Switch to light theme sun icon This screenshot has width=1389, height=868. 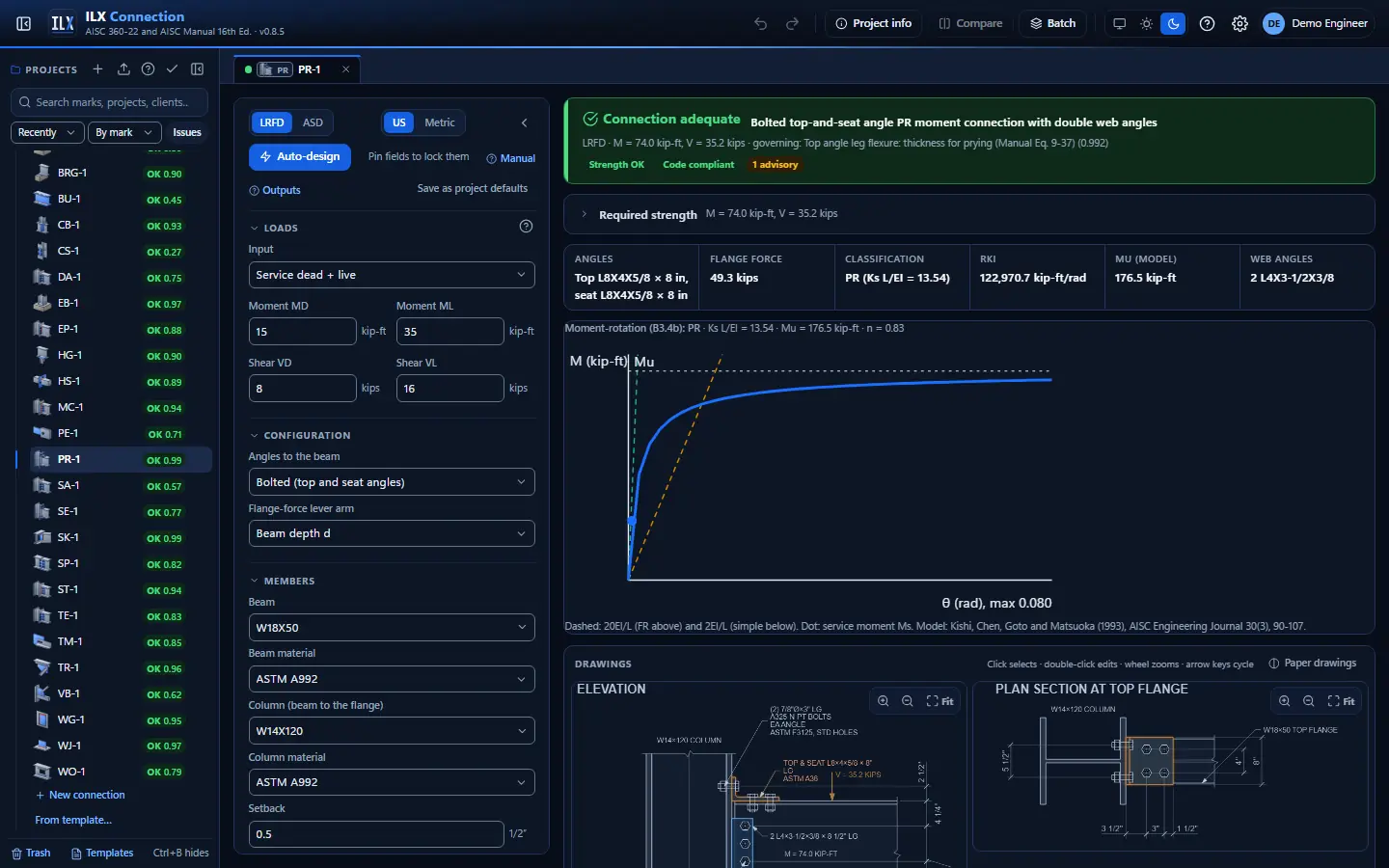(x=1147, y=23)
